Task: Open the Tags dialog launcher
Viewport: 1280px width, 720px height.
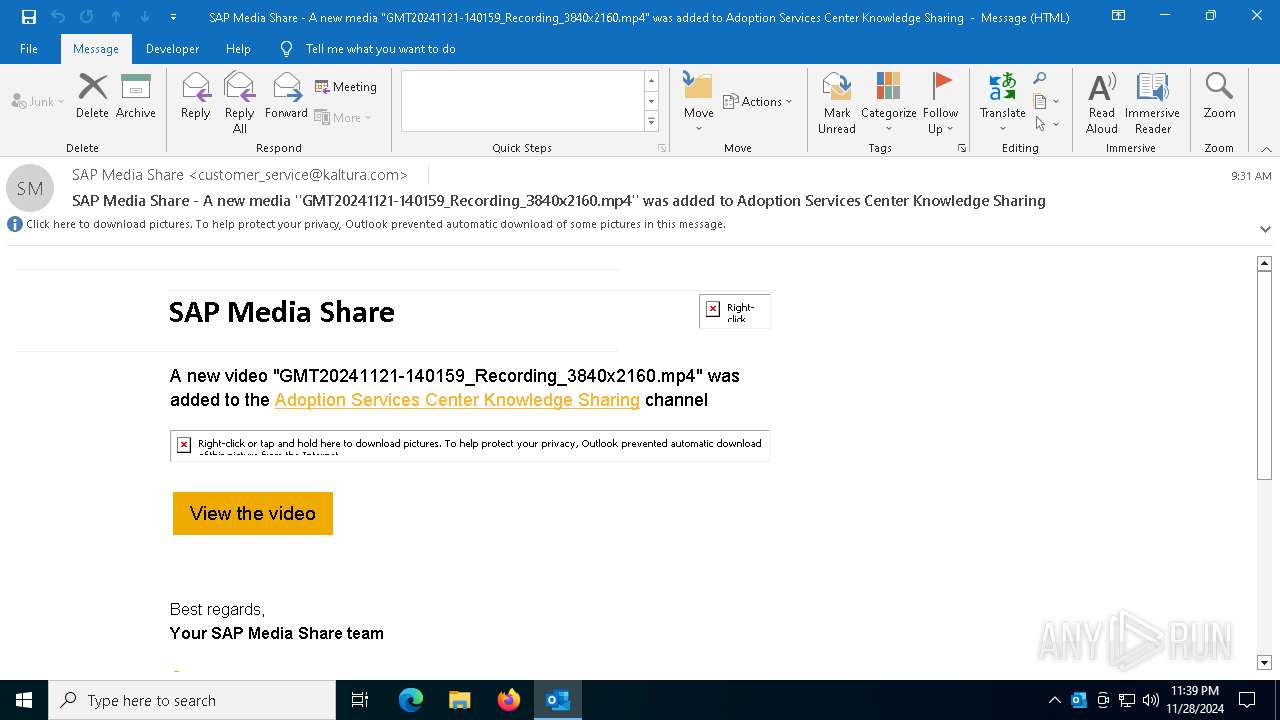Action: pos(962,148)
